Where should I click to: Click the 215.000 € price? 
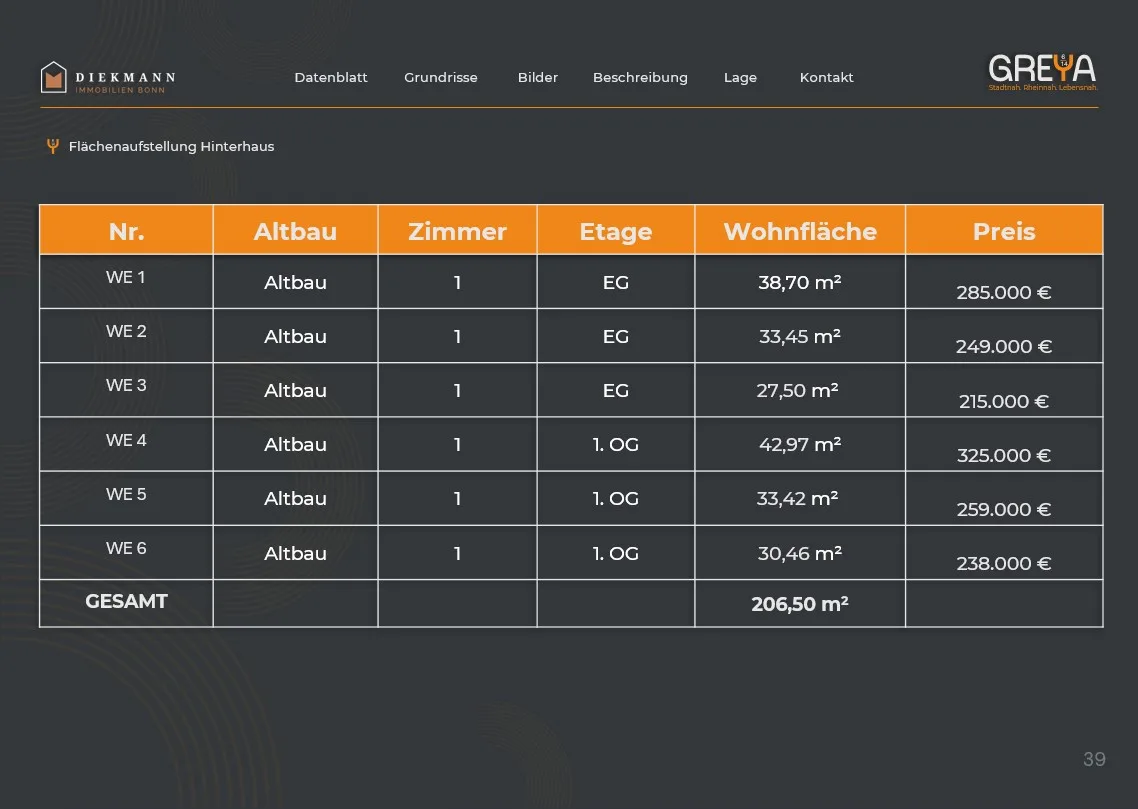pyautogui.click(x=1004, y=401)
